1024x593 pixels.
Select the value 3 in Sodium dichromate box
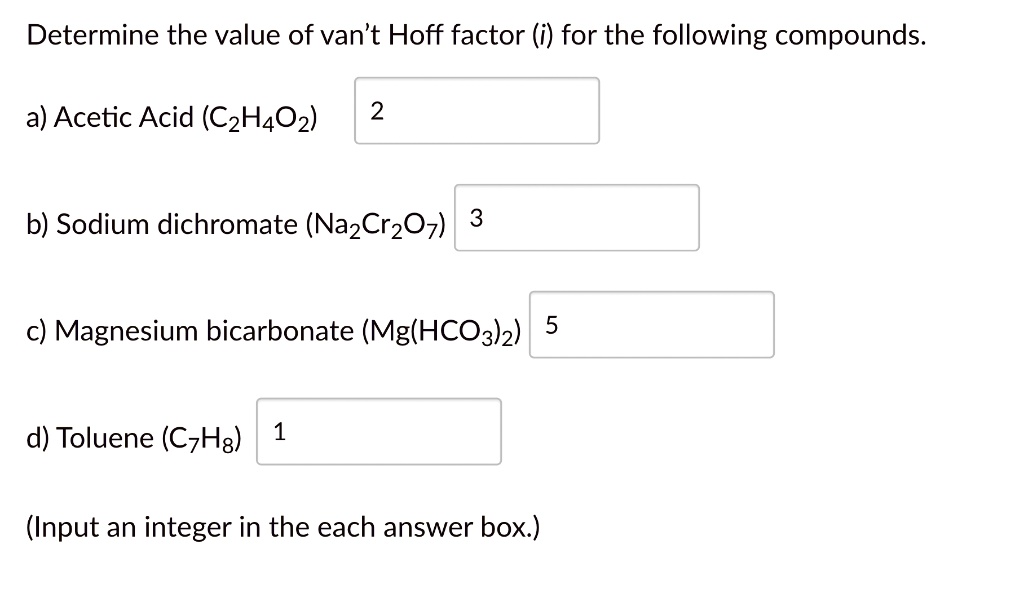click(478, 218)
